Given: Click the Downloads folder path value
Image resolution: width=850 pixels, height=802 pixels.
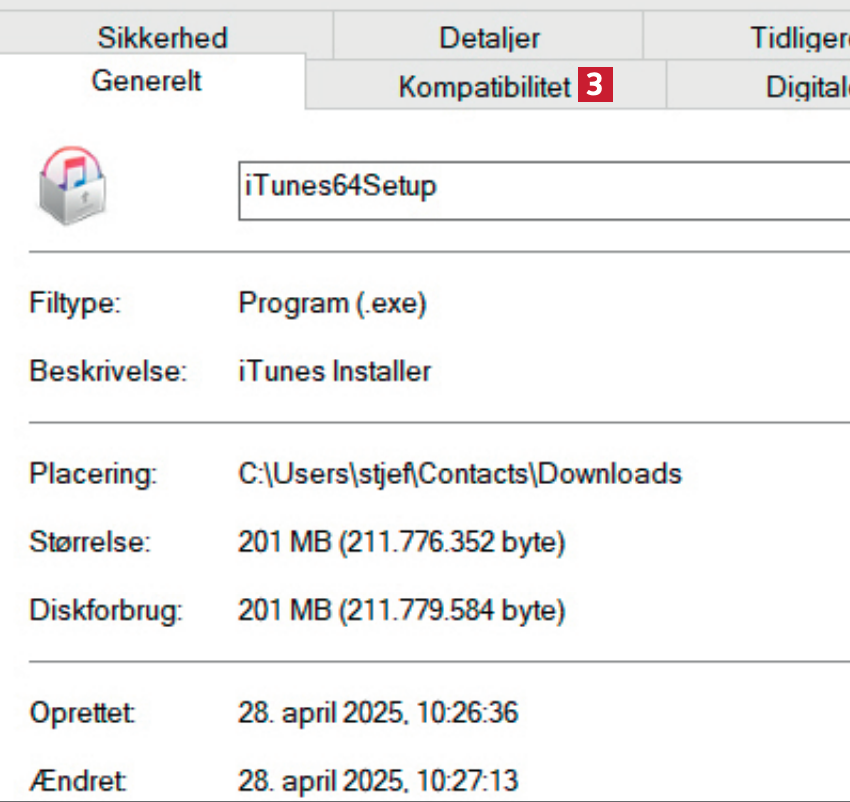Looking at the screenshot, I should click(459, 473).
